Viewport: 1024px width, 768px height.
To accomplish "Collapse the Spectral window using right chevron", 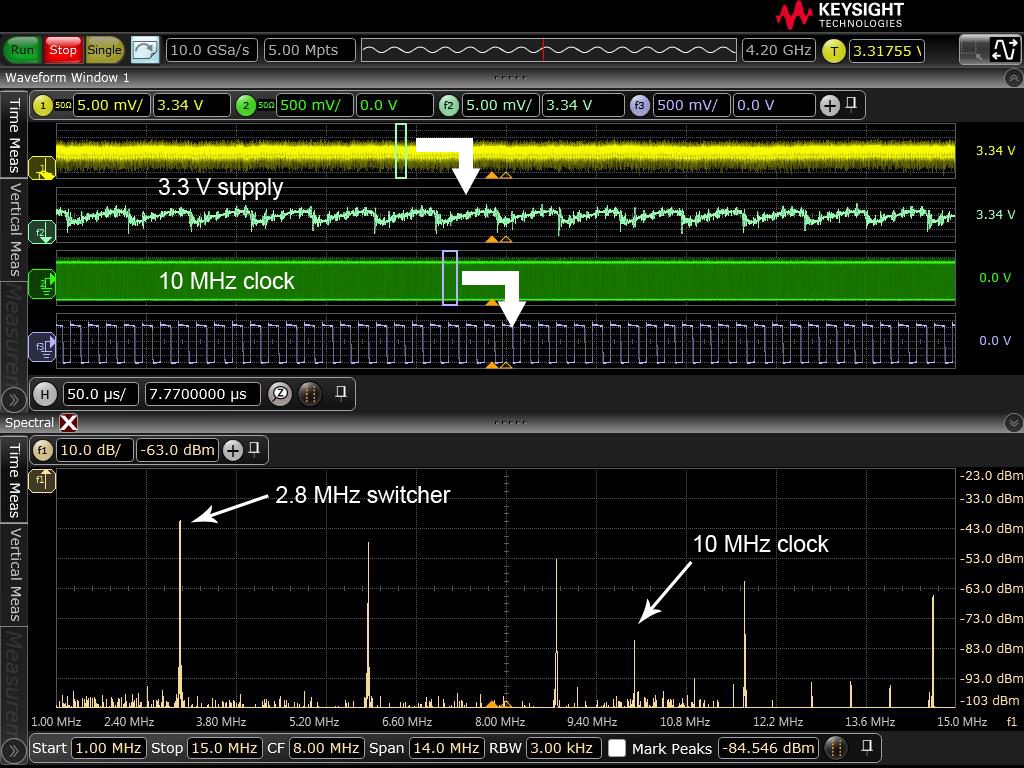I will (x=1013, y=423).
